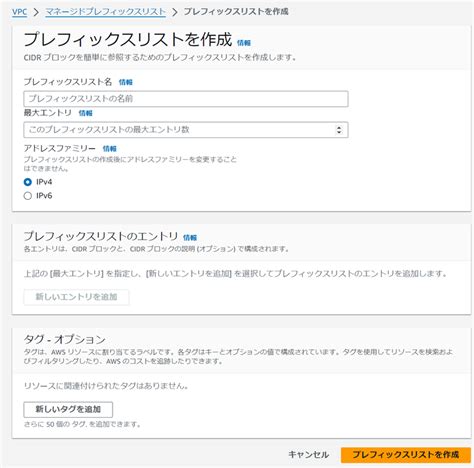This screenshot has height=468, width=474.
Task: Click info link next to プレフィックスリスト名
Action: coord(126,82)
